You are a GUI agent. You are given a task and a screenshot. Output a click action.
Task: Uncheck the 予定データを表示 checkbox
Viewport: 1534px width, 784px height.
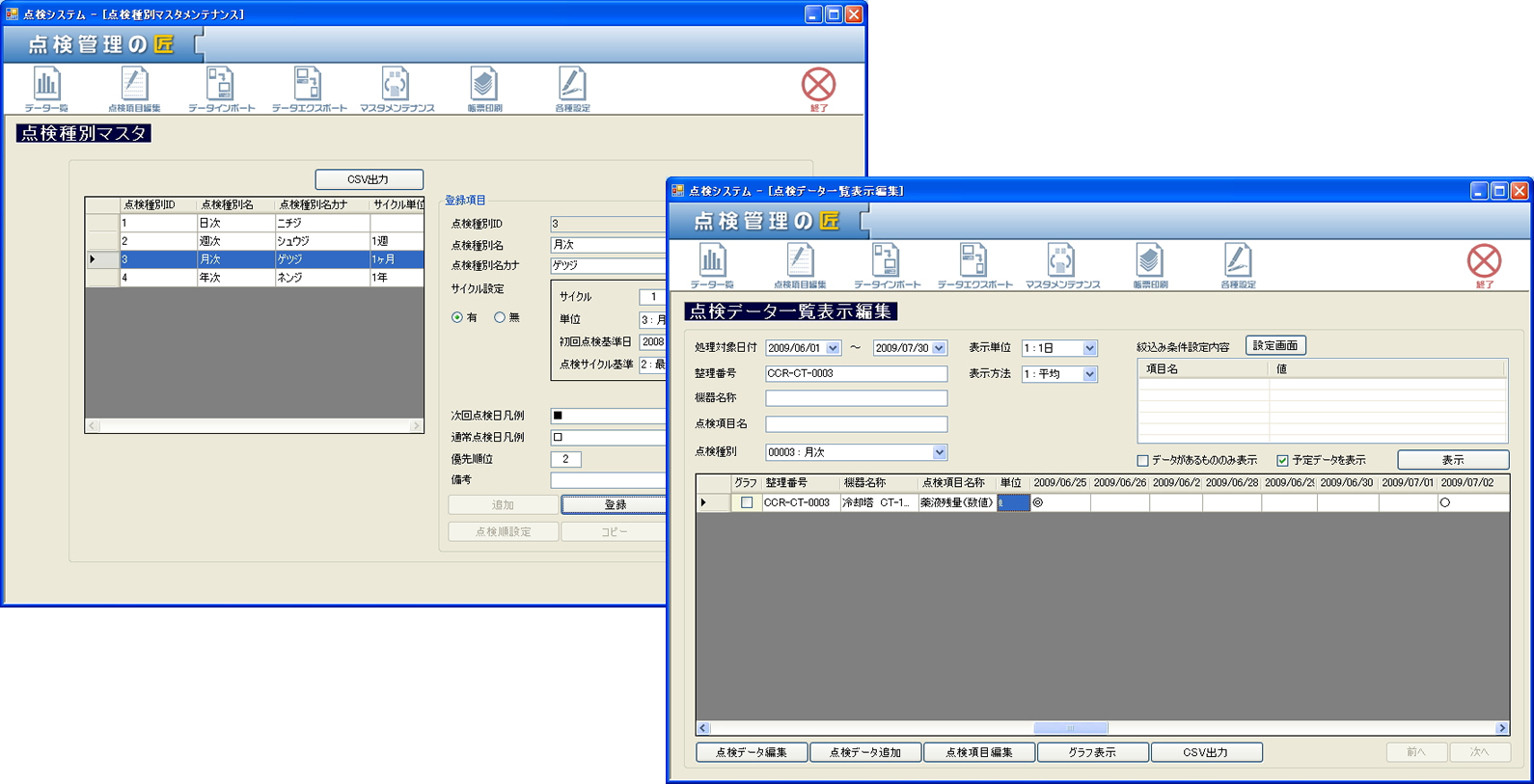point(1282,461)
